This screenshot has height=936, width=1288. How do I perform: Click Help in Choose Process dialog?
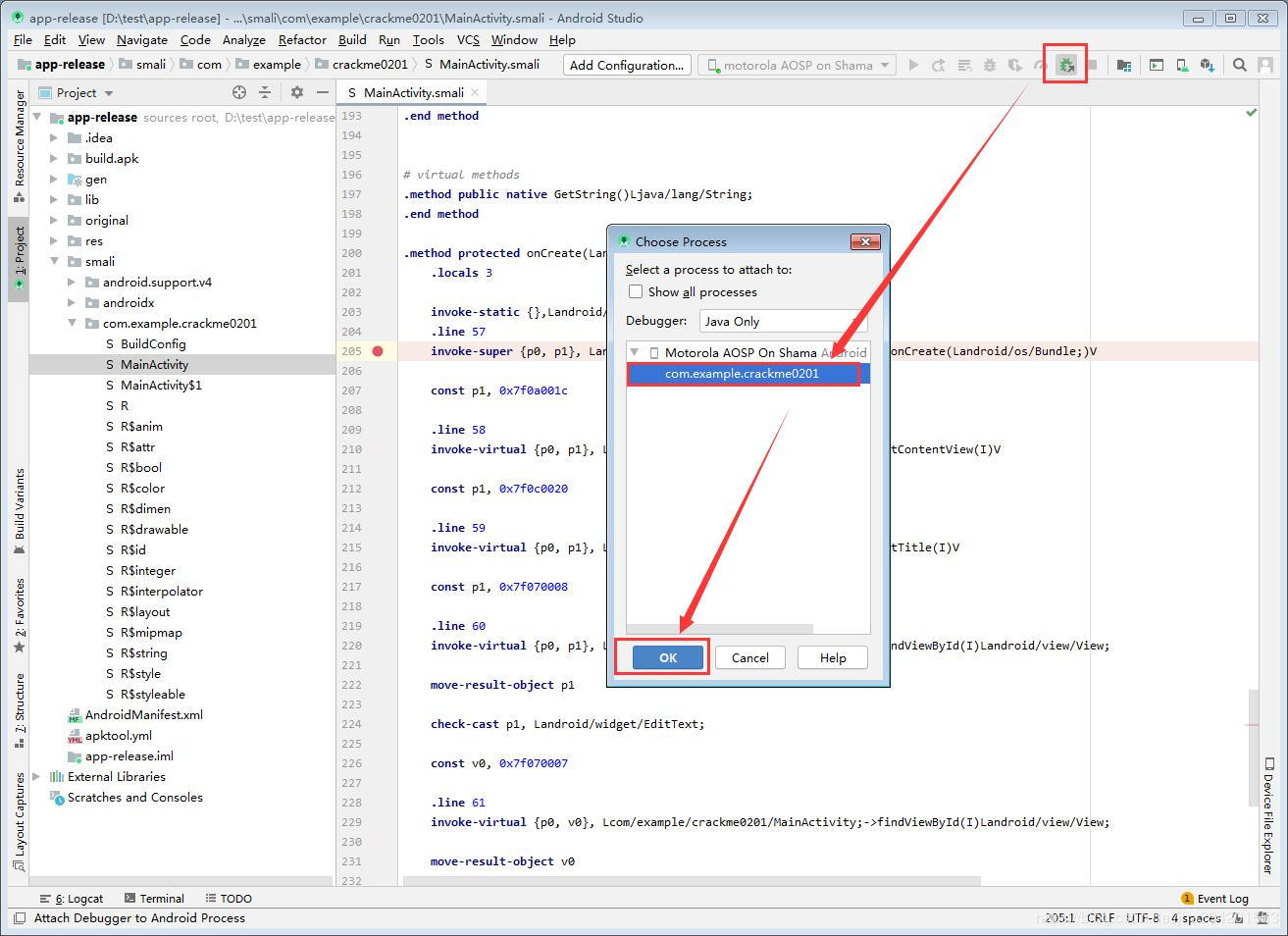pos(833,657)
